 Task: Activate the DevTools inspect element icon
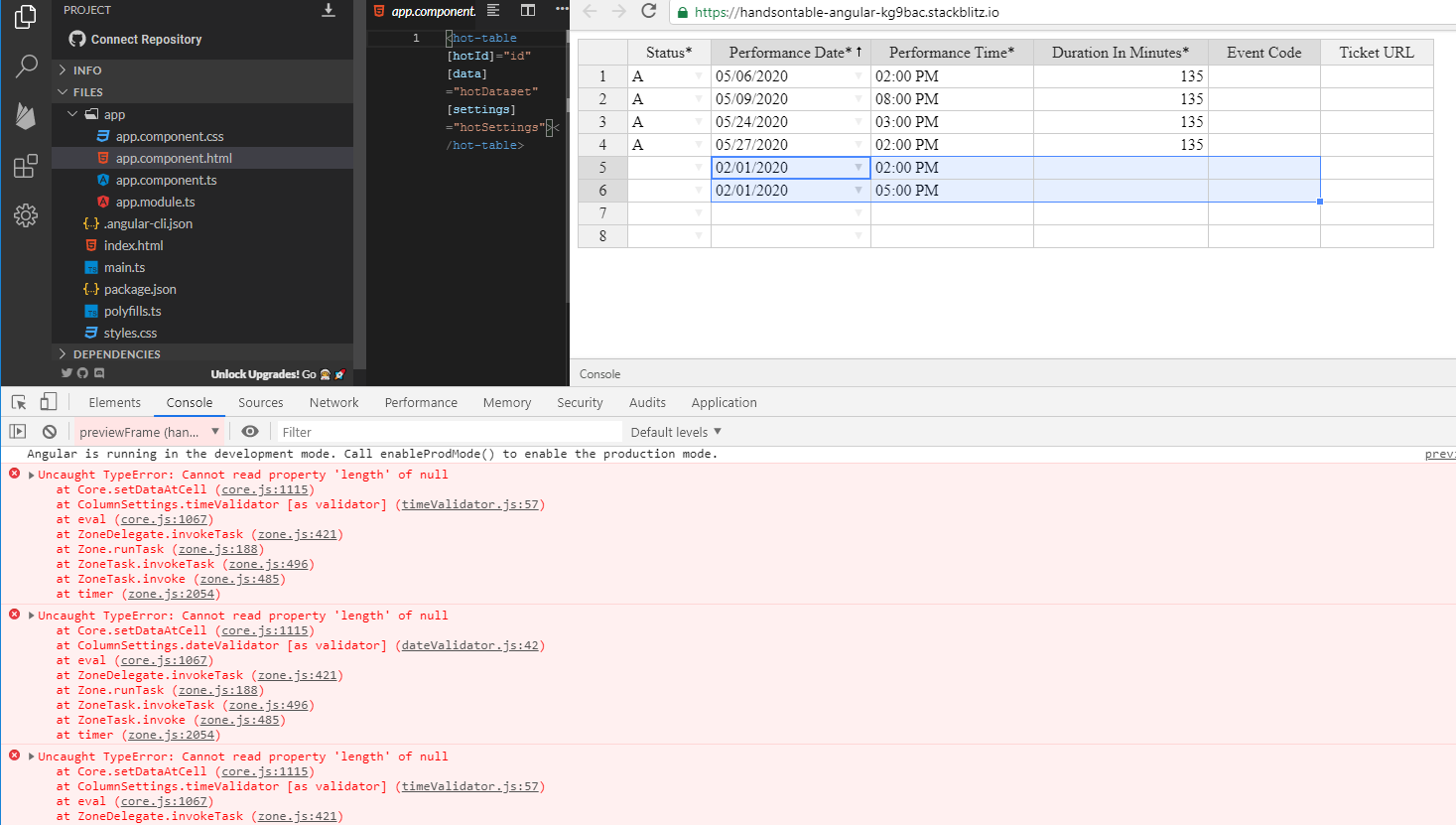coord(19,402)
